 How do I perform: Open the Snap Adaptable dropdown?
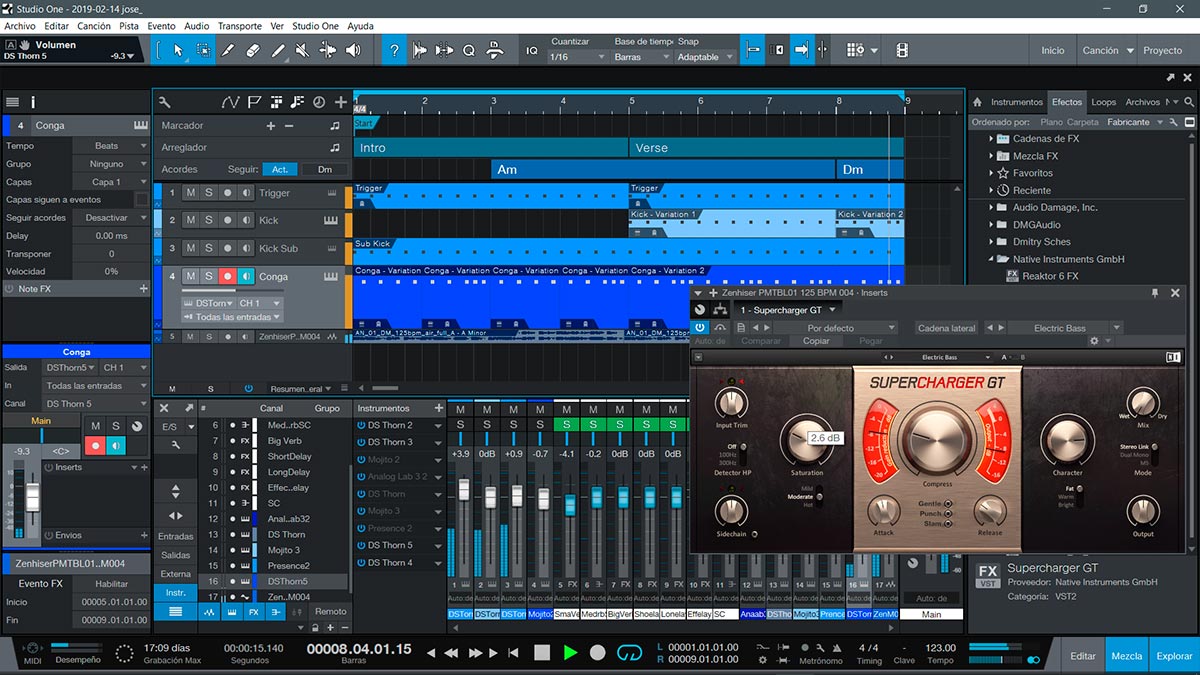pyautogui.click(x=705, y=57)
